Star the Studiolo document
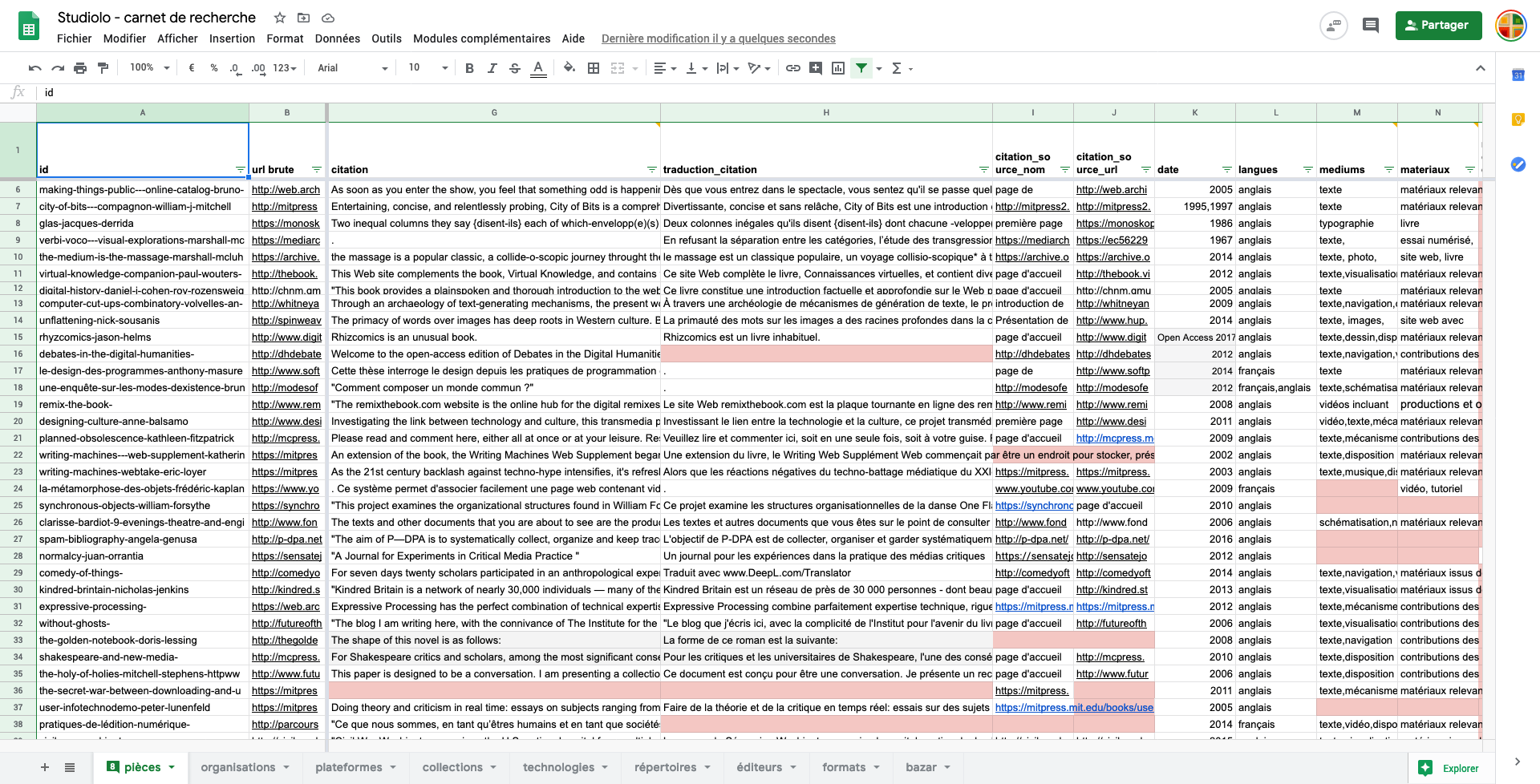This screenshot has height=784, width=1540. click(x=280, y=18)
